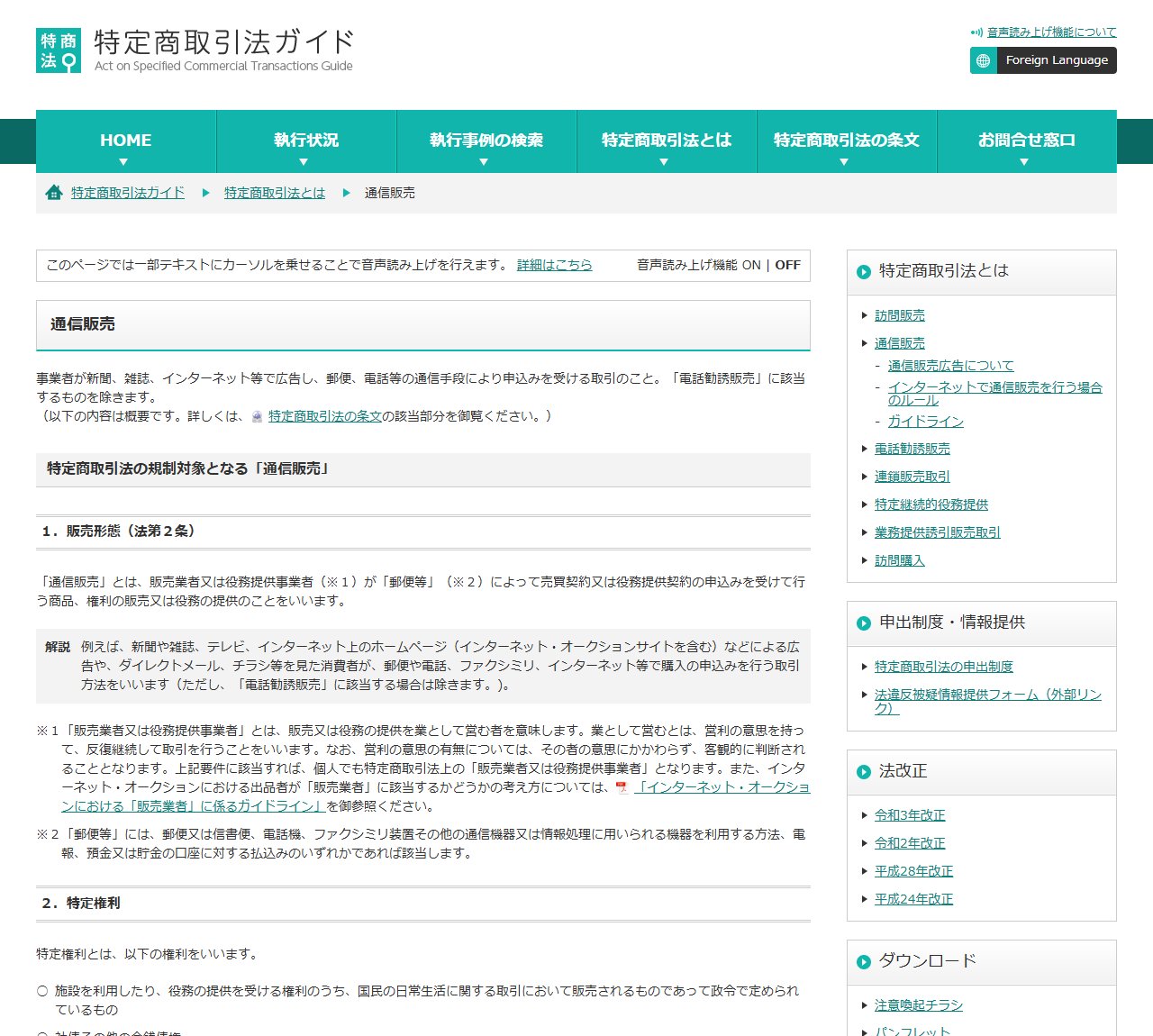This screenshot has width=1153, height=1036.
Task: Open the 令和3年改正 link
Action: (910, 815)
